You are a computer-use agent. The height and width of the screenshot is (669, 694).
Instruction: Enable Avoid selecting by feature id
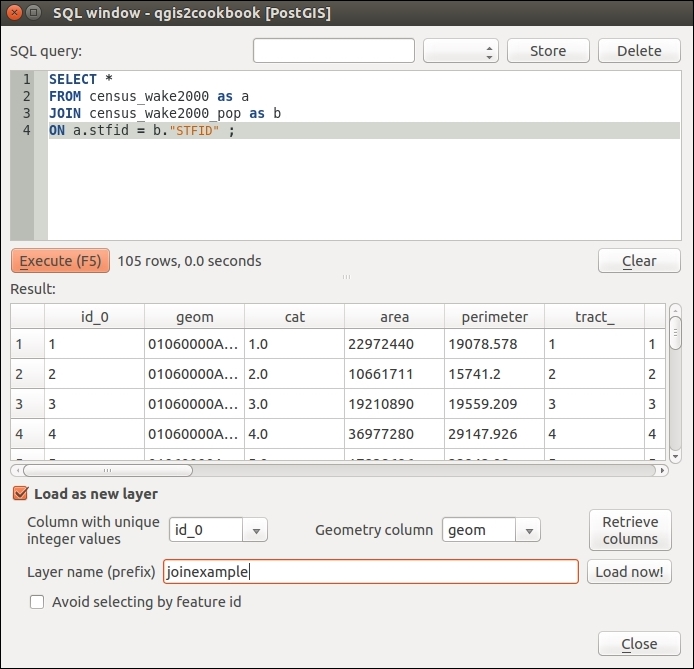[37, 602]
